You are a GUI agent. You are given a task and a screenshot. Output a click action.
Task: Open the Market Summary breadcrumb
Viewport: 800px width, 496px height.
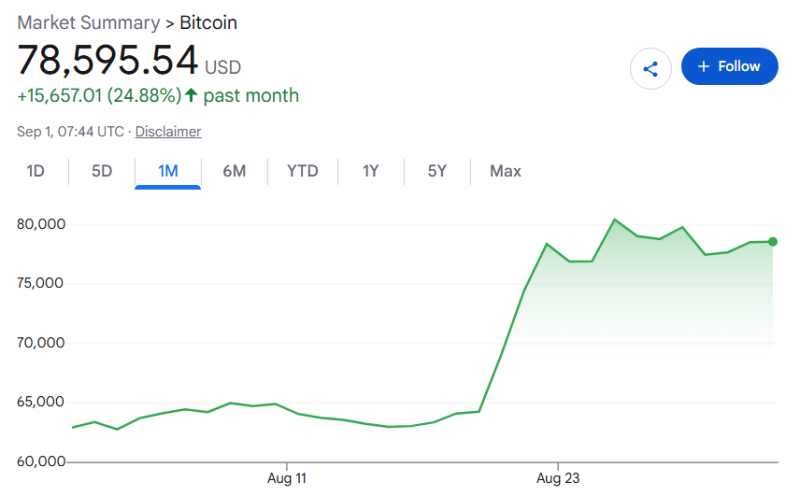88,23
